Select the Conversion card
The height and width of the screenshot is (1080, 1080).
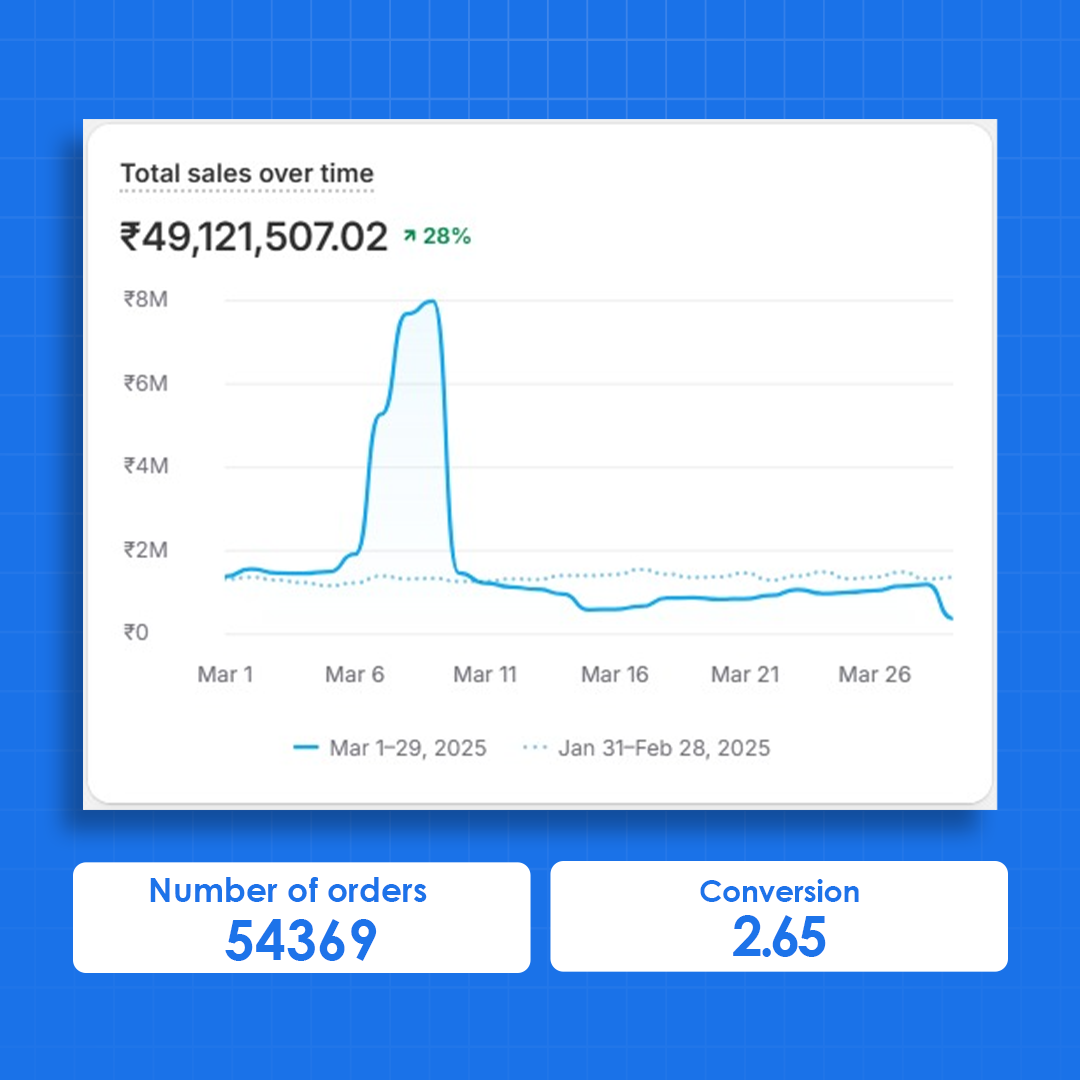(x=779, y=917)
